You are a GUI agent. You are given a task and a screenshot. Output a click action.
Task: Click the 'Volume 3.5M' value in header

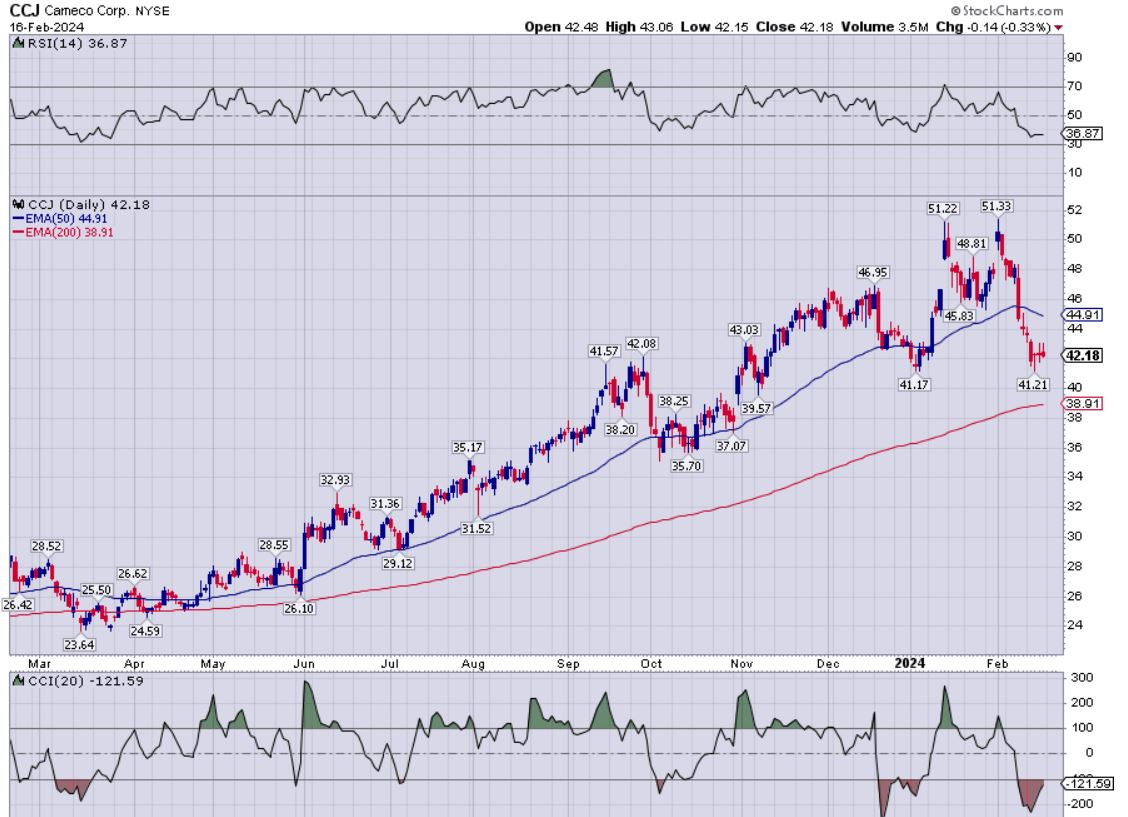[x=884, y=27]
